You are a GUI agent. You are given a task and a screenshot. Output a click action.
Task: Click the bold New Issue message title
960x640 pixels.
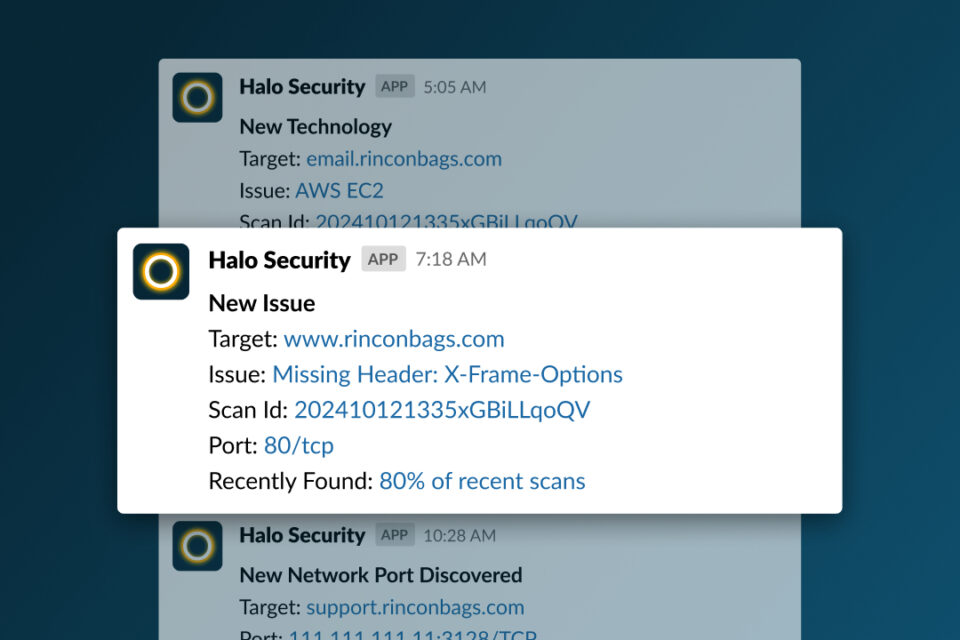pos(261,303)
